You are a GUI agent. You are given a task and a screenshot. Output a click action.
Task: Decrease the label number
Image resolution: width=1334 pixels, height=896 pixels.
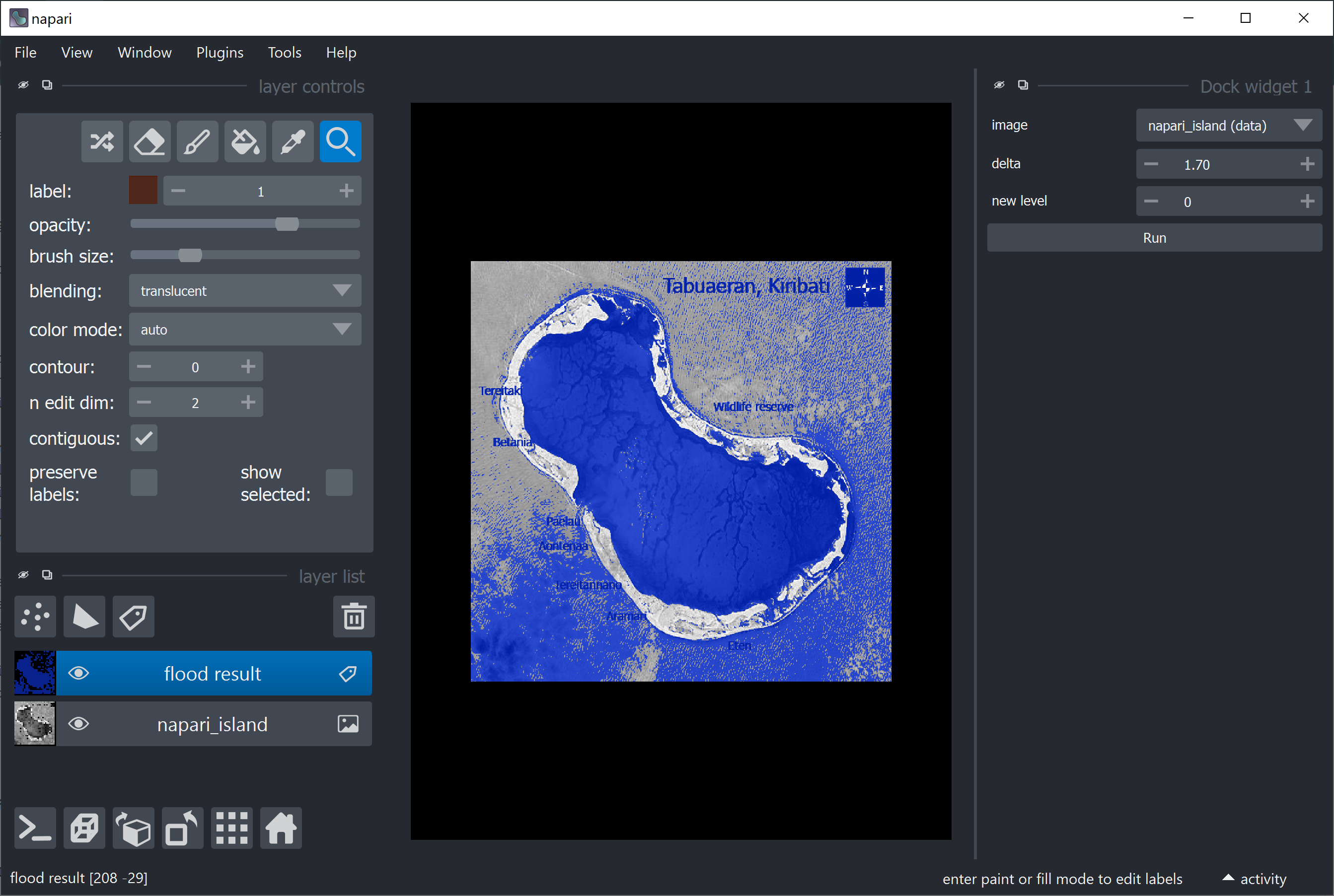(178, 191)
